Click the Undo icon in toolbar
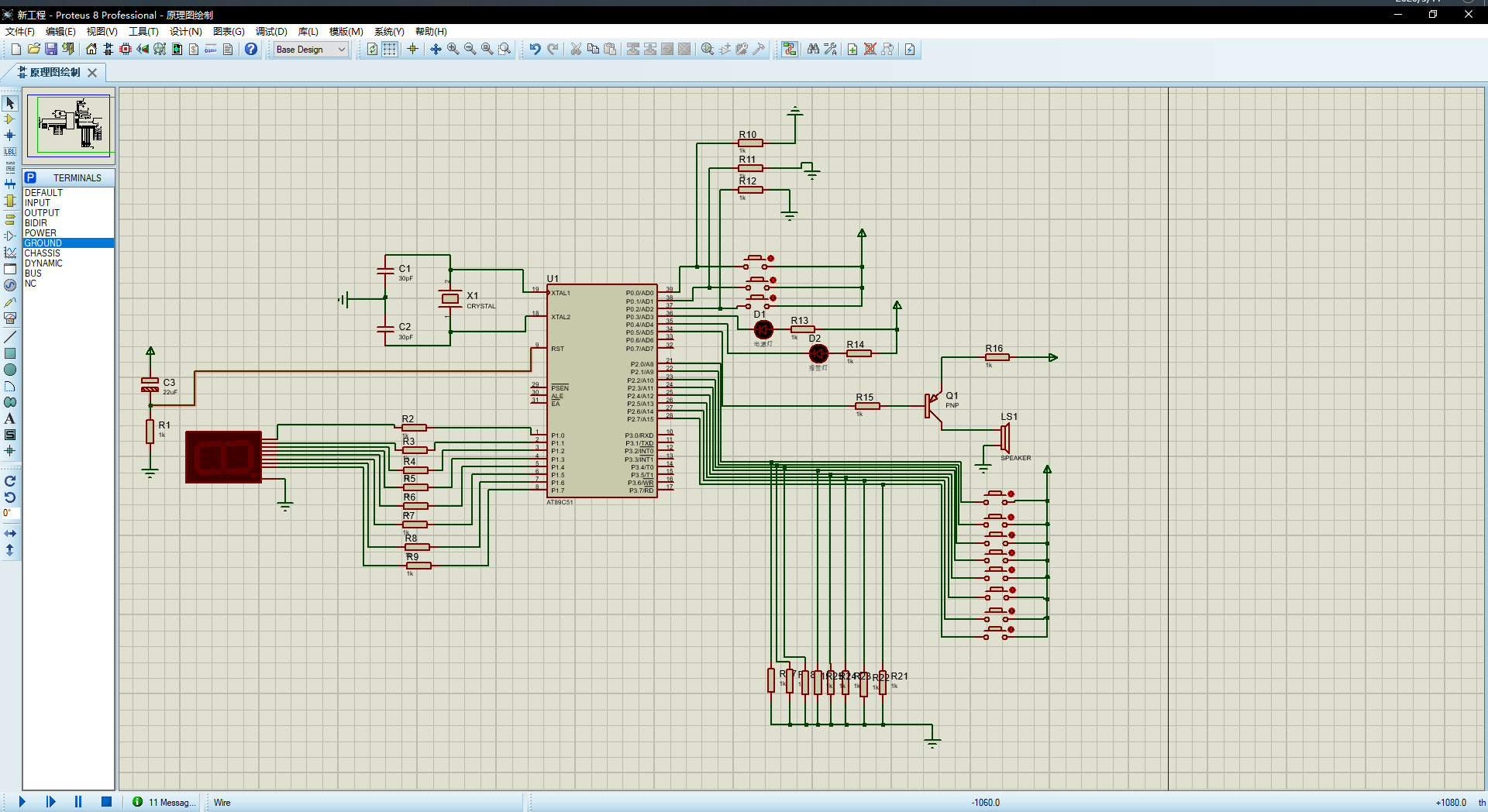 [535, 49]
